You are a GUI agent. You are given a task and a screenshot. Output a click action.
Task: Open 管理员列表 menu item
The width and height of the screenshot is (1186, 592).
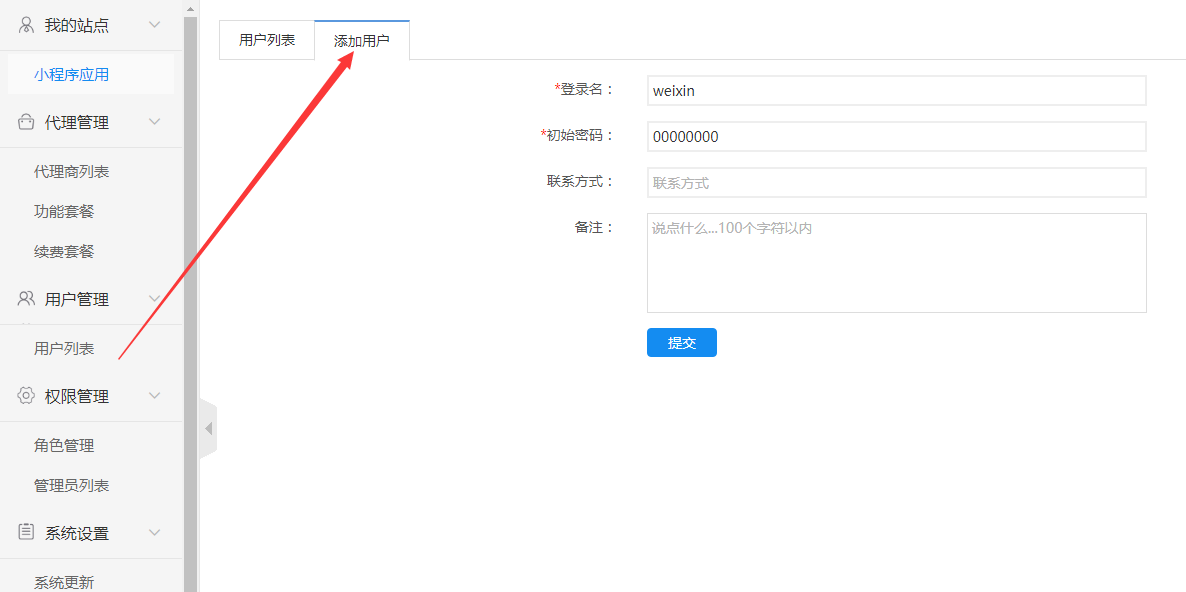point(72,485)
